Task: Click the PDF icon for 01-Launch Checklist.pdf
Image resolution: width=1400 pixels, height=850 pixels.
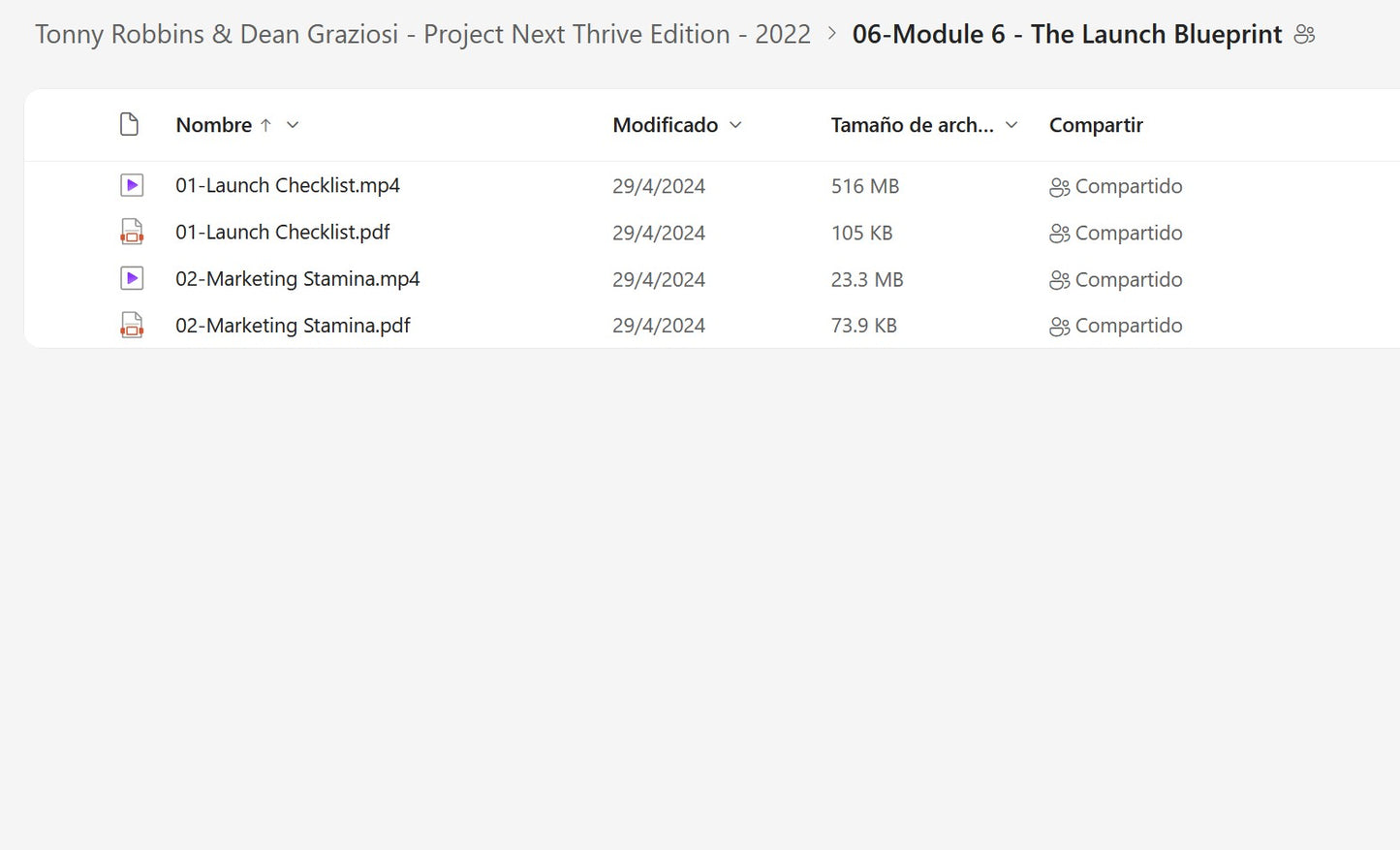Action: 132,232
